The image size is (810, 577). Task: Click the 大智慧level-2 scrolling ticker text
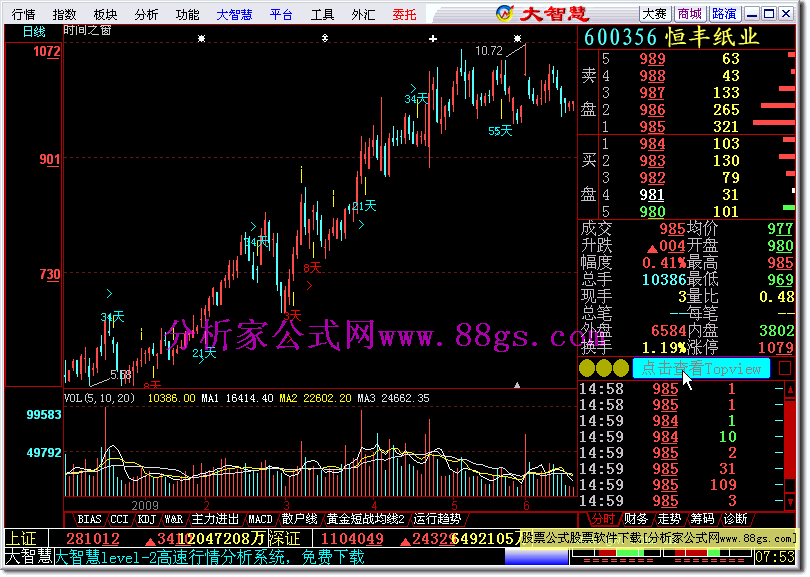(210, 557)
